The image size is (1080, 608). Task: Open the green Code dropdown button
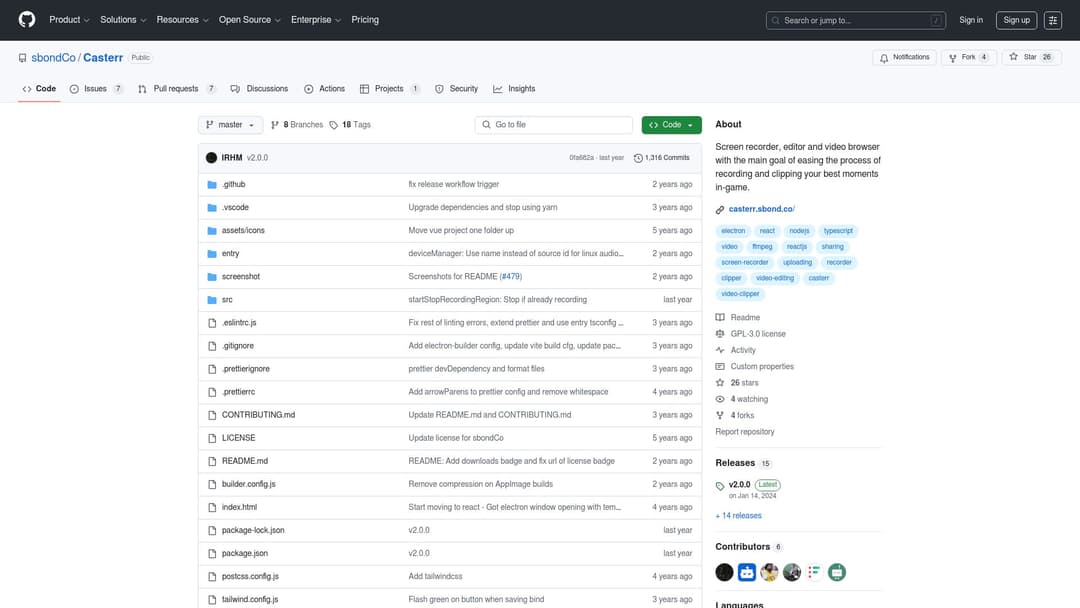(x=672, y=125)
